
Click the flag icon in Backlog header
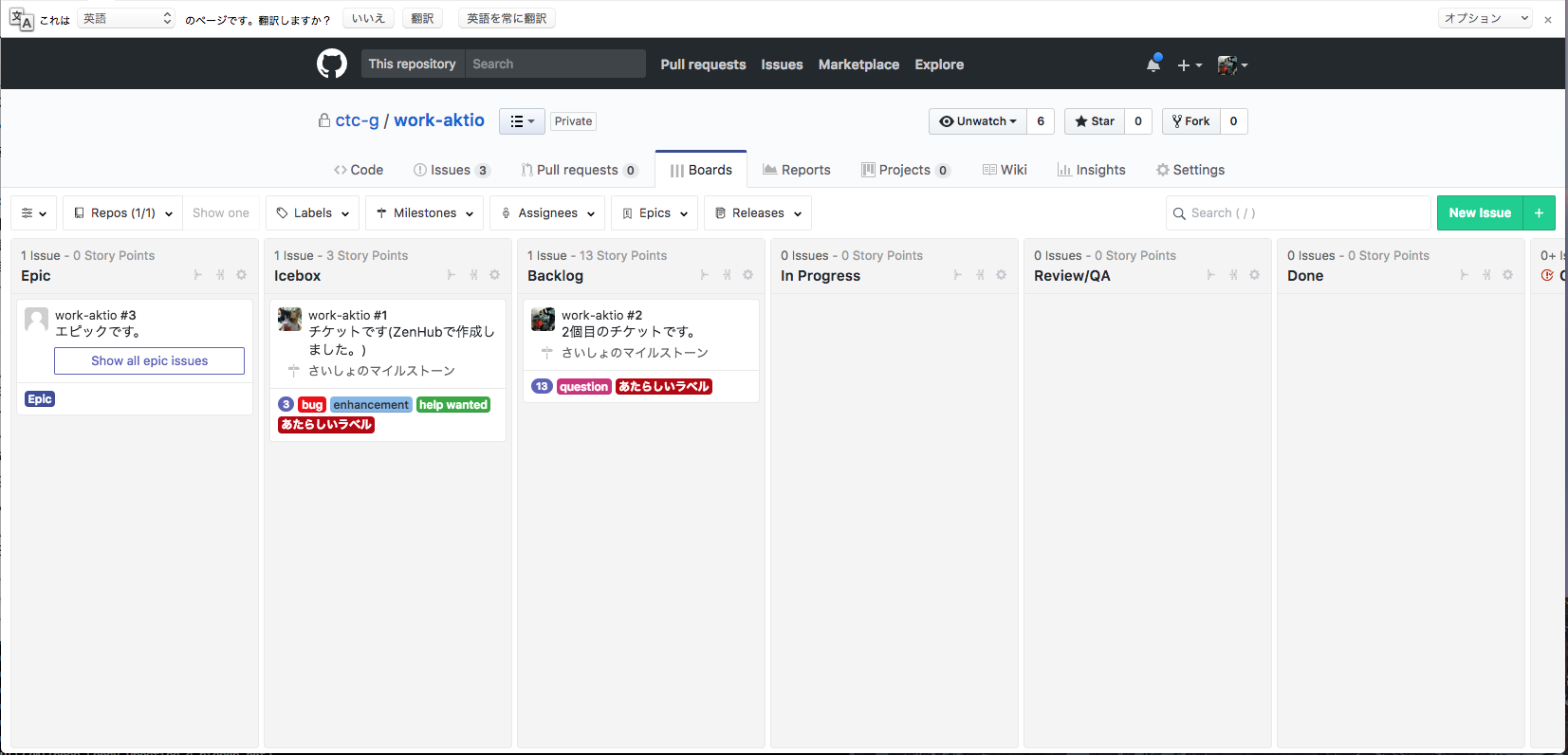(705, 275)
